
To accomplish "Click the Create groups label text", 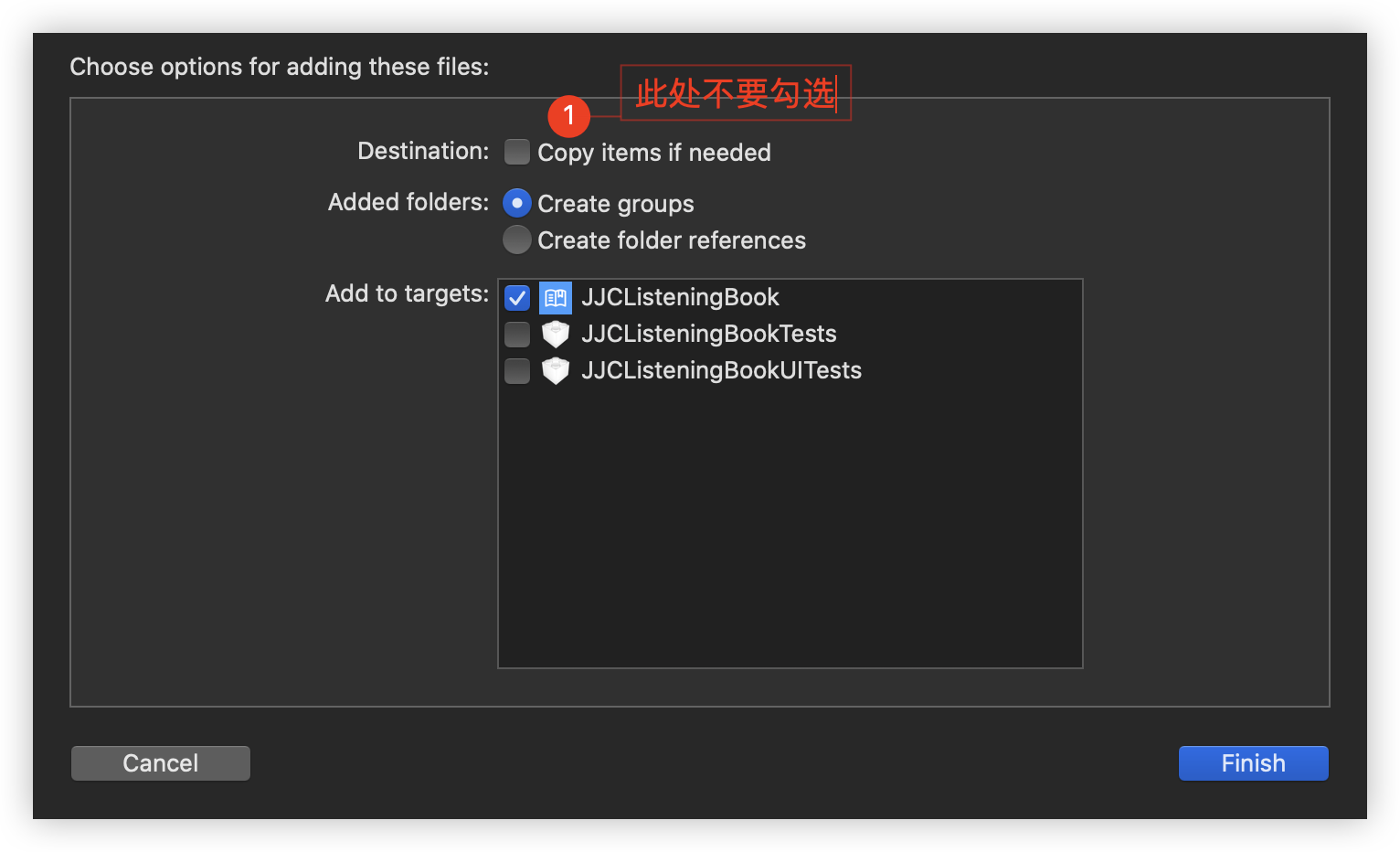I will click(x=616, y=204).
